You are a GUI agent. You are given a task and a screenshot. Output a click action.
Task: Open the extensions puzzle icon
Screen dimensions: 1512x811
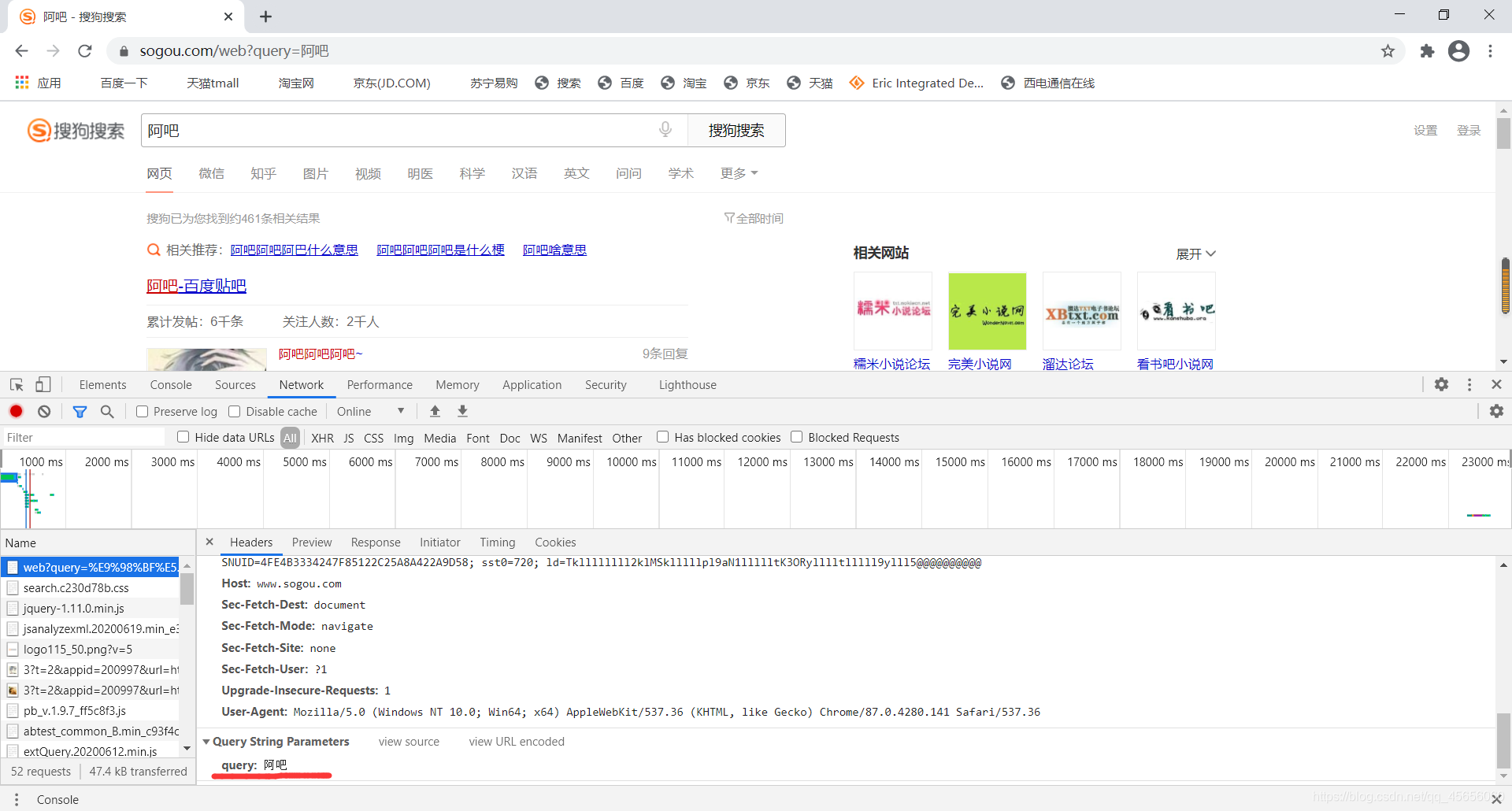(x=1427, y=51)
